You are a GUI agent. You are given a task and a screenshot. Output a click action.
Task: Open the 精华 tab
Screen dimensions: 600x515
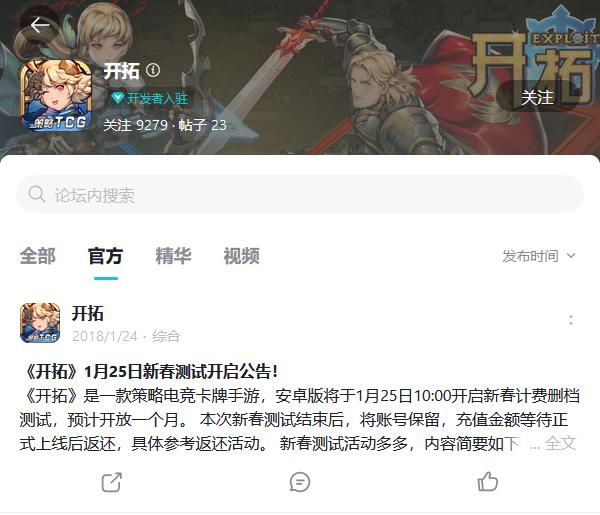(x=173, y=256)
